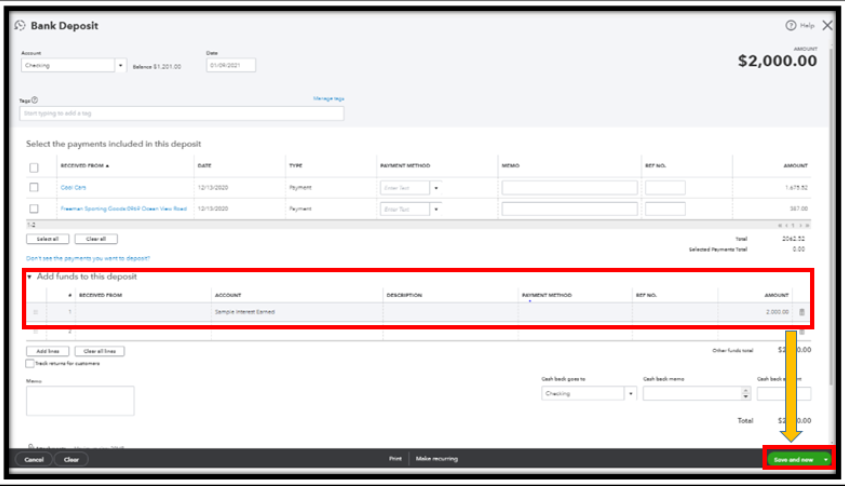Open the Cash back goes to dropdown
The width and height of the screenshot is (845, 486).
click(x=631, y=393)
